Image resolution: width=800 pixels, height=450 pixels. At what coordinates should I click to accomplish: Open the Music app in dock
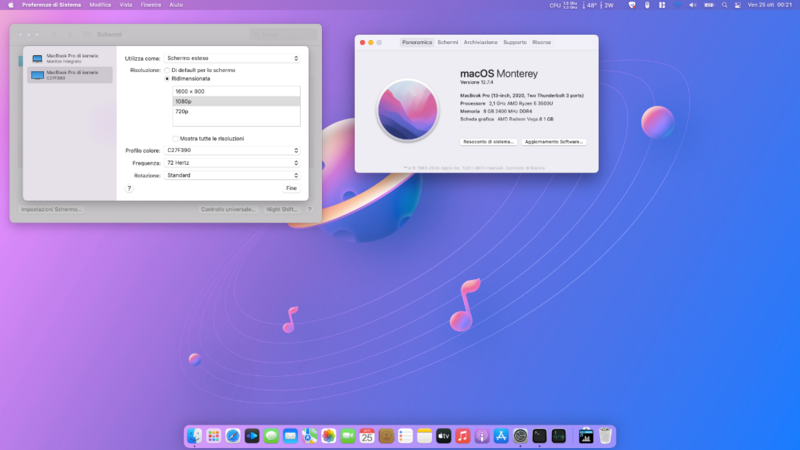463,436
